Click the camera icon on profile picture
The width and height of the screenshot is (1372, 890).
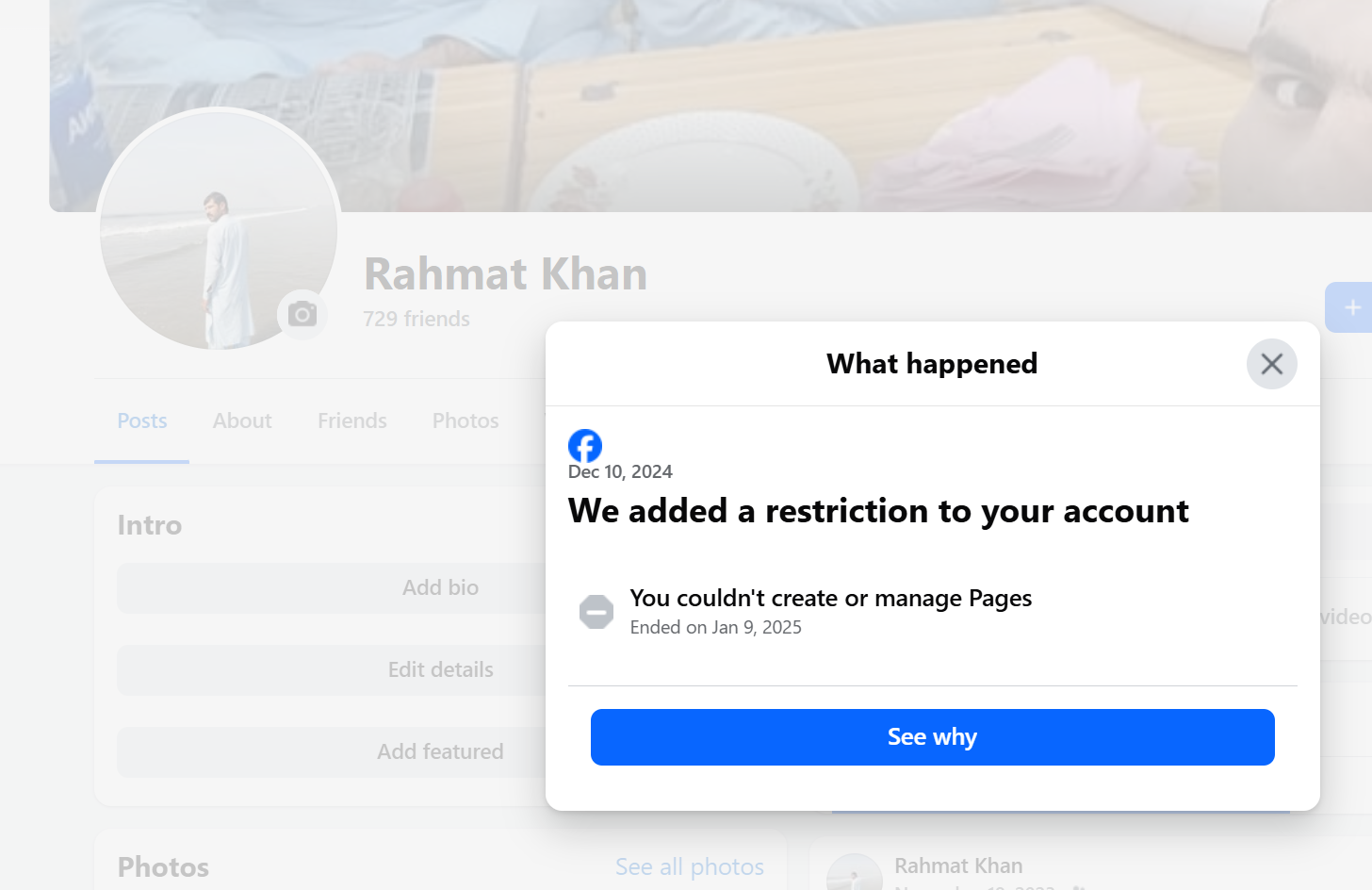click(302, 314)
